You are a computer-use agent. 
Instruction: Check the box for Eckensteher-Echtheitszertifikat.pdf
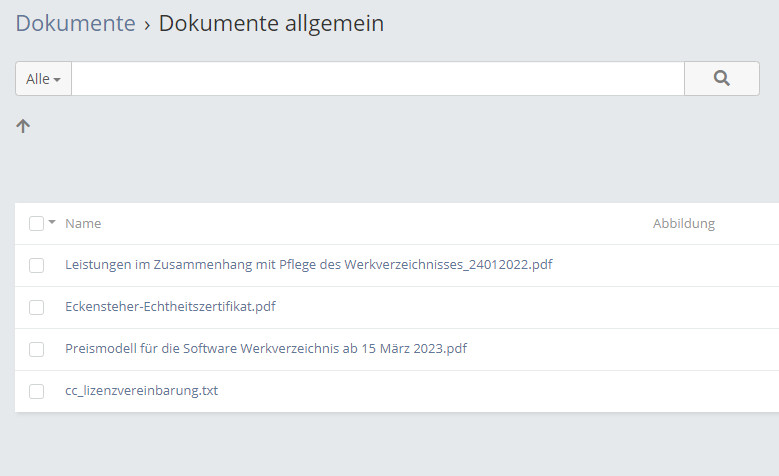tap(36, 307)
